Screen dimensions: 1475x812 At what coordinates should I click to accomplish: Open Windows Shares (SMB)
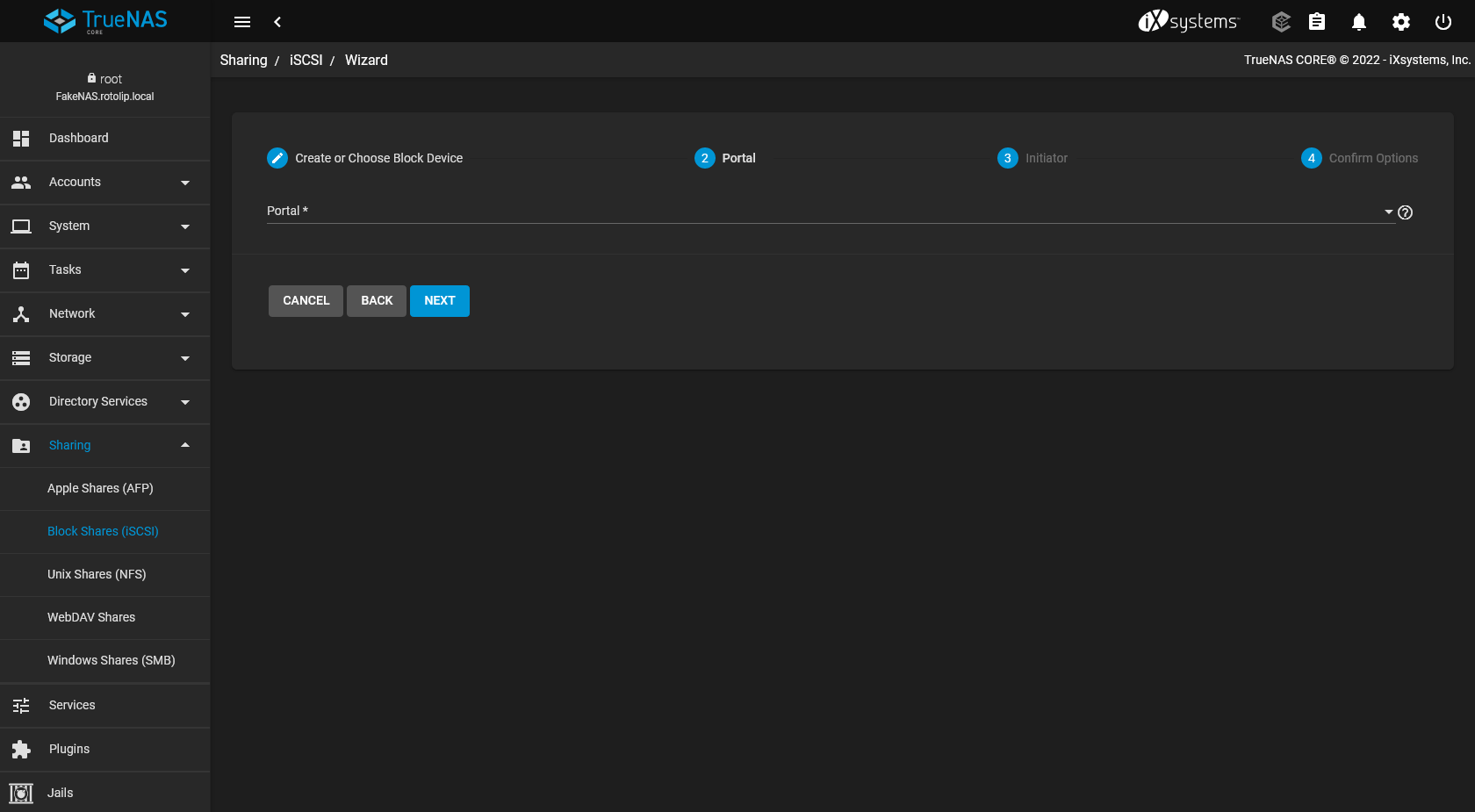point(112,660)
